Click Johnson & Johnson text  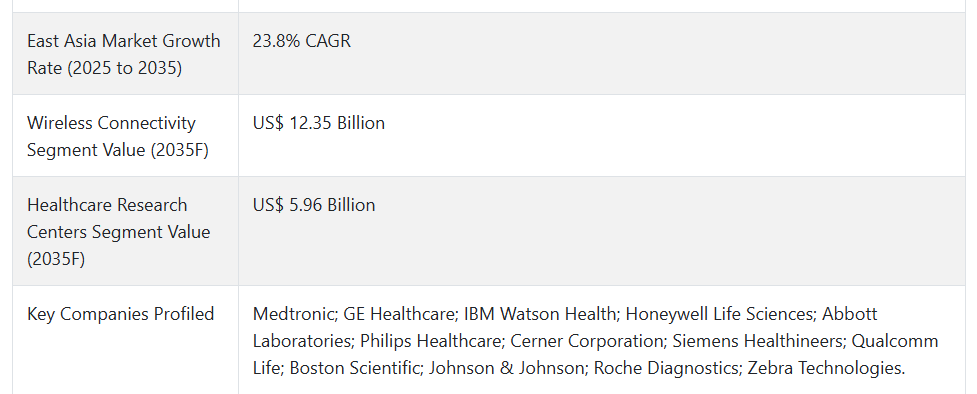pos(505,368)
